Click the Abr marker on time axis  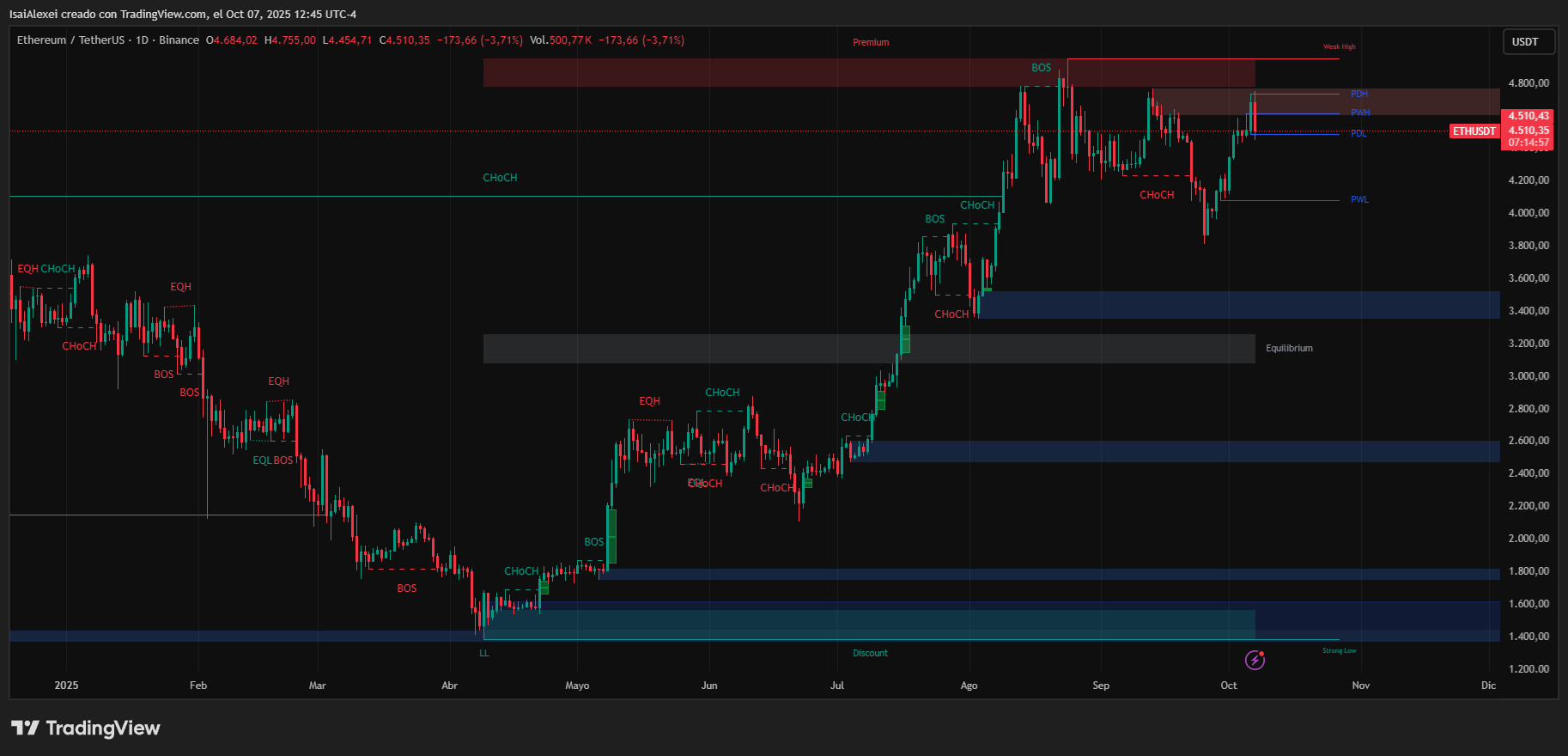pos(449,686)
